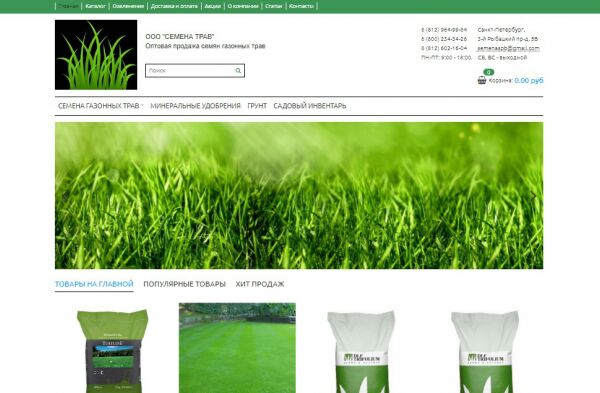Open Статьи in the top menu
The image size is (600, 393).
(x=273, y=6)
